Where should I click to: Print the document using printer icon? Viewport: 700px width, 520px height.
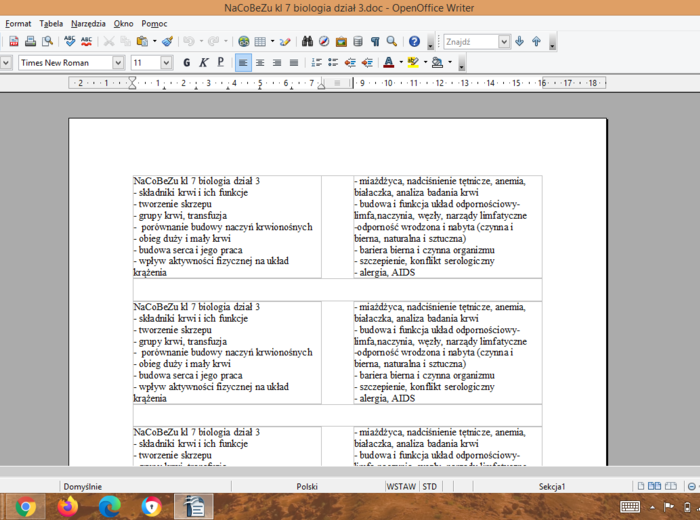click(30, 42)
